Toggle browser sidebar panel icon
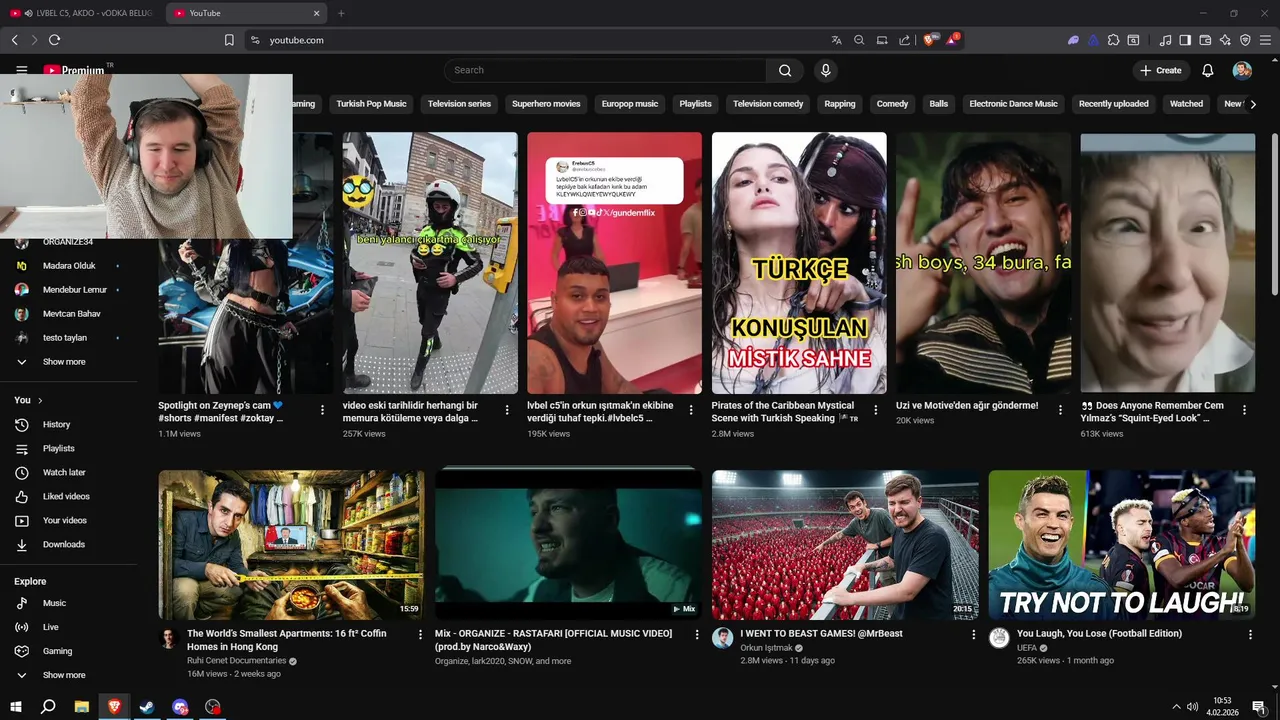 [1185, 40]
